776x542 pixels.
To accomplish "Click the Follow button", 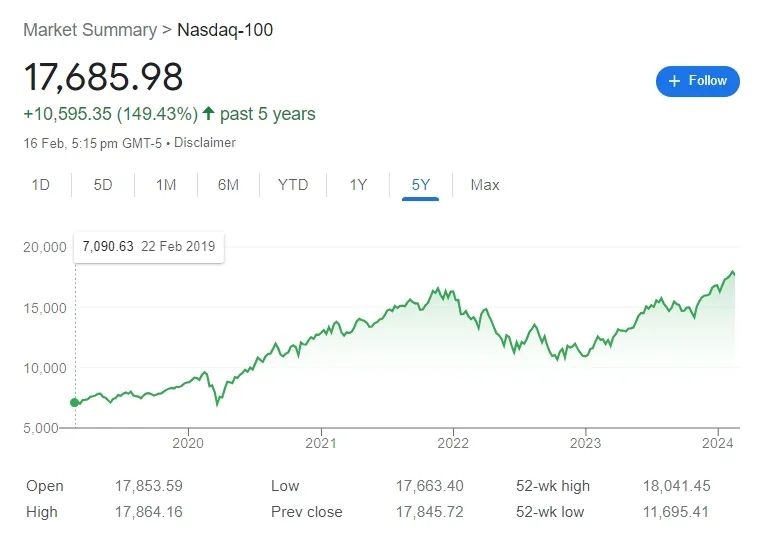I will tap(697, 81).
